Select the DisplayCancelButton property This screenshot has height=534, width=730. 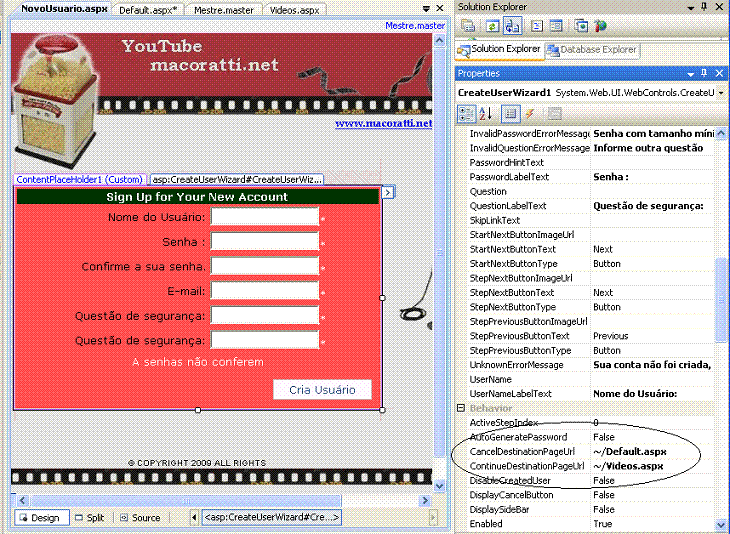tap(511, 495)
